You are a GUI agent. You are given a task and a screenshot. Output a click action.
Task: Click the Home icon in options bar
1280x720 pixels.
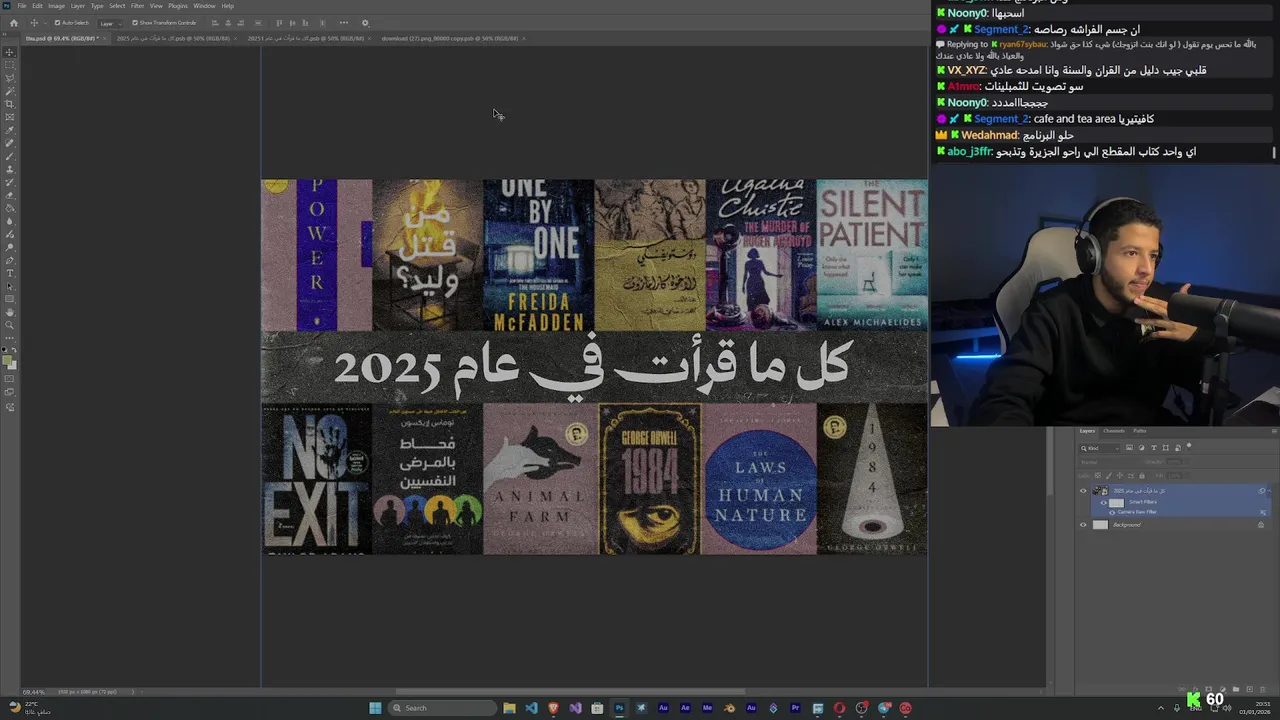(x=14, y=23)
